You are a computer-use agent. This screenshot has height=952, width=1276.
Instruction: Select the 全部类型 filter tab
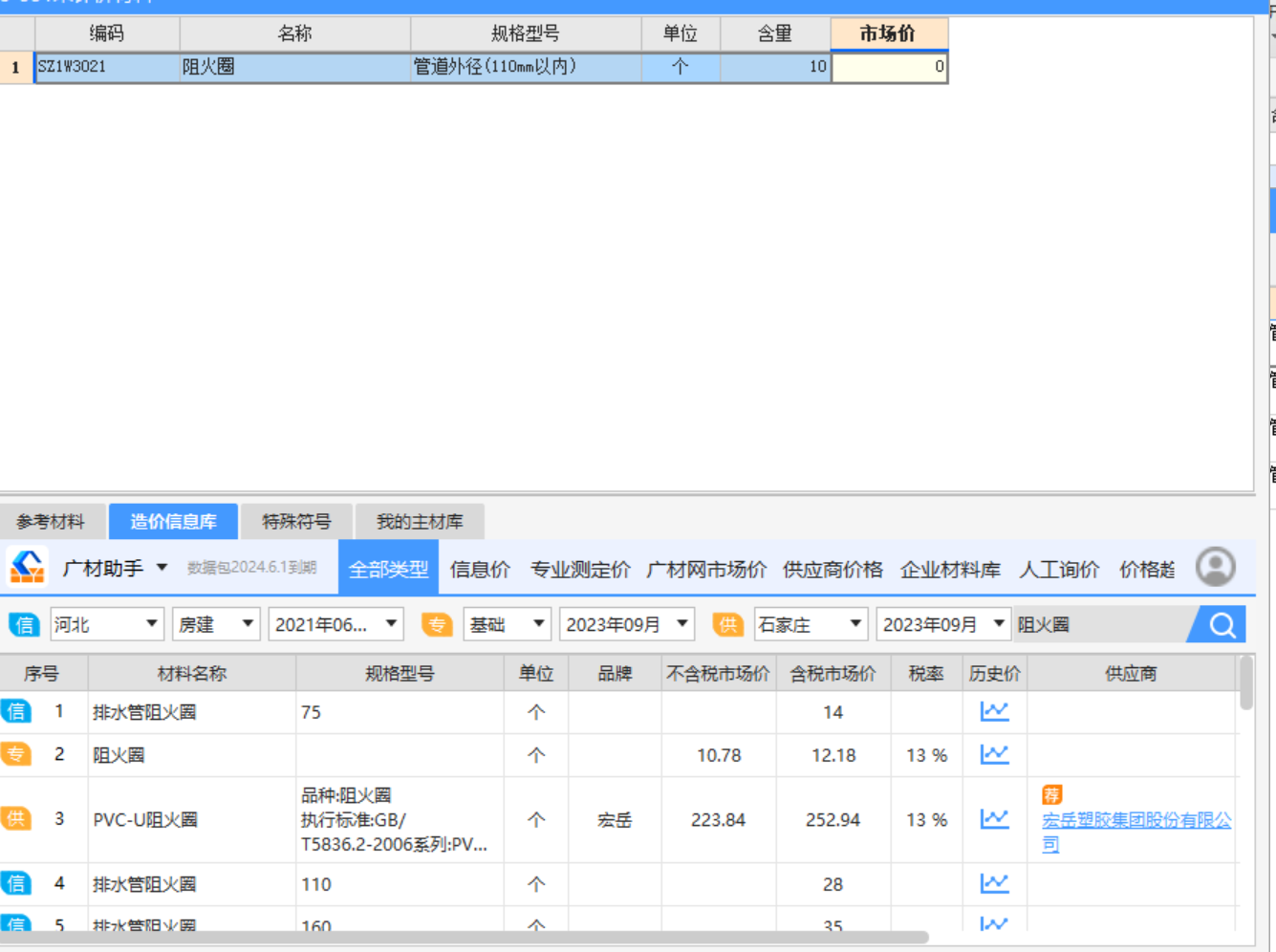pos(388,569)
